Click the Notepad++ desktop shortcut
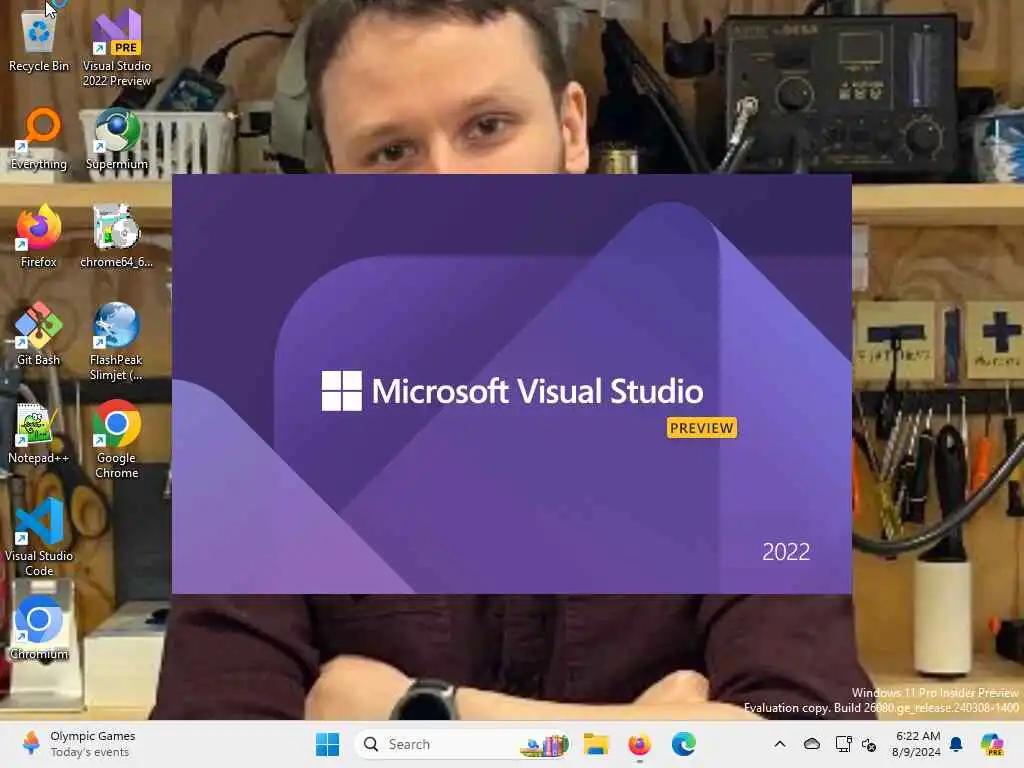Image resolution: width=1024 pixels, height=768 pixels. pyautogui.click(x=39, y=432)
